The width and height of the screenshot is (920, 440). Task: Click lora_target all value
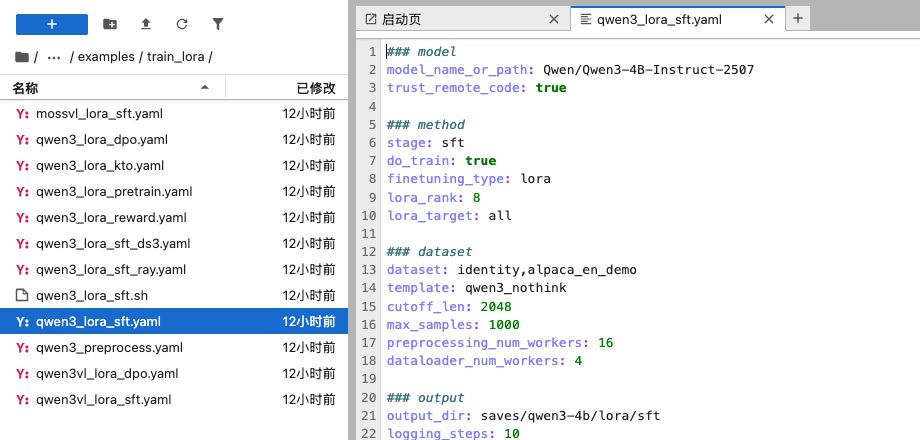[500, 216]
